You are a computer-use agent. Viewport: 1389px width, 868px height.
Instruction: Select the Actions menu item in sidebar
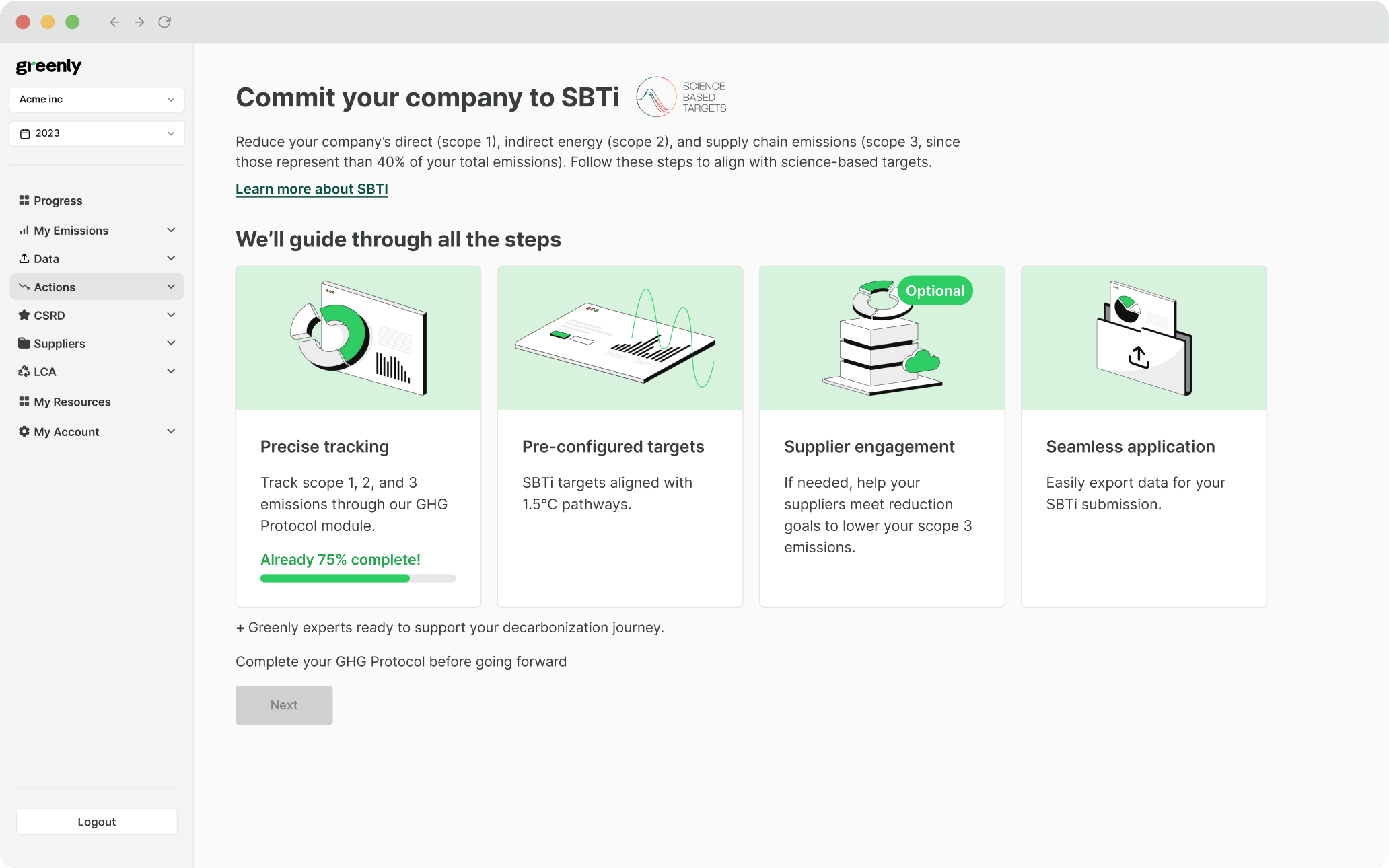[x=54, y=287]
